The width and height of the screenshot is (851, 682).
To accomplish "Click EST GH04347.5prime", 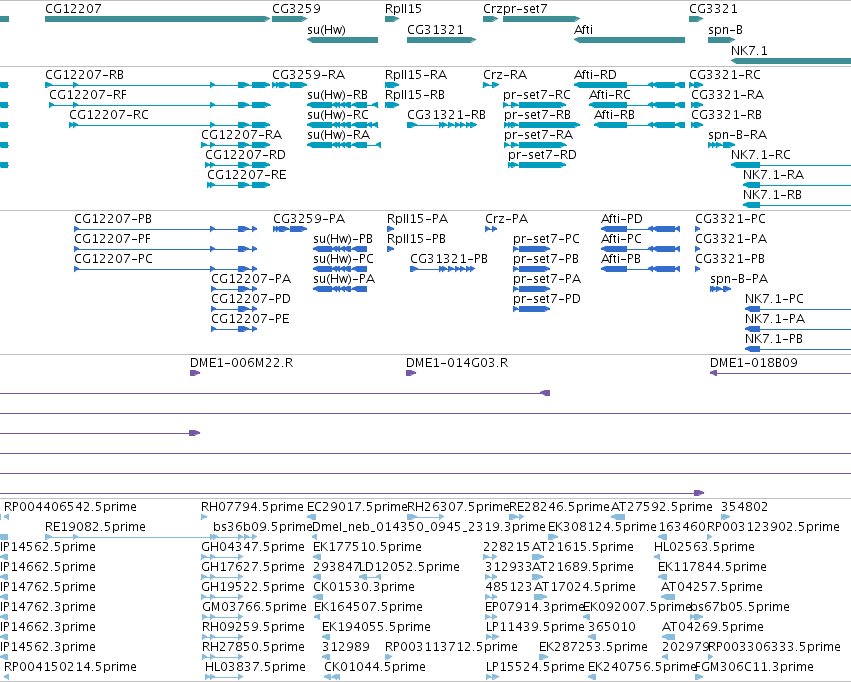I will [x=253, y=547].
